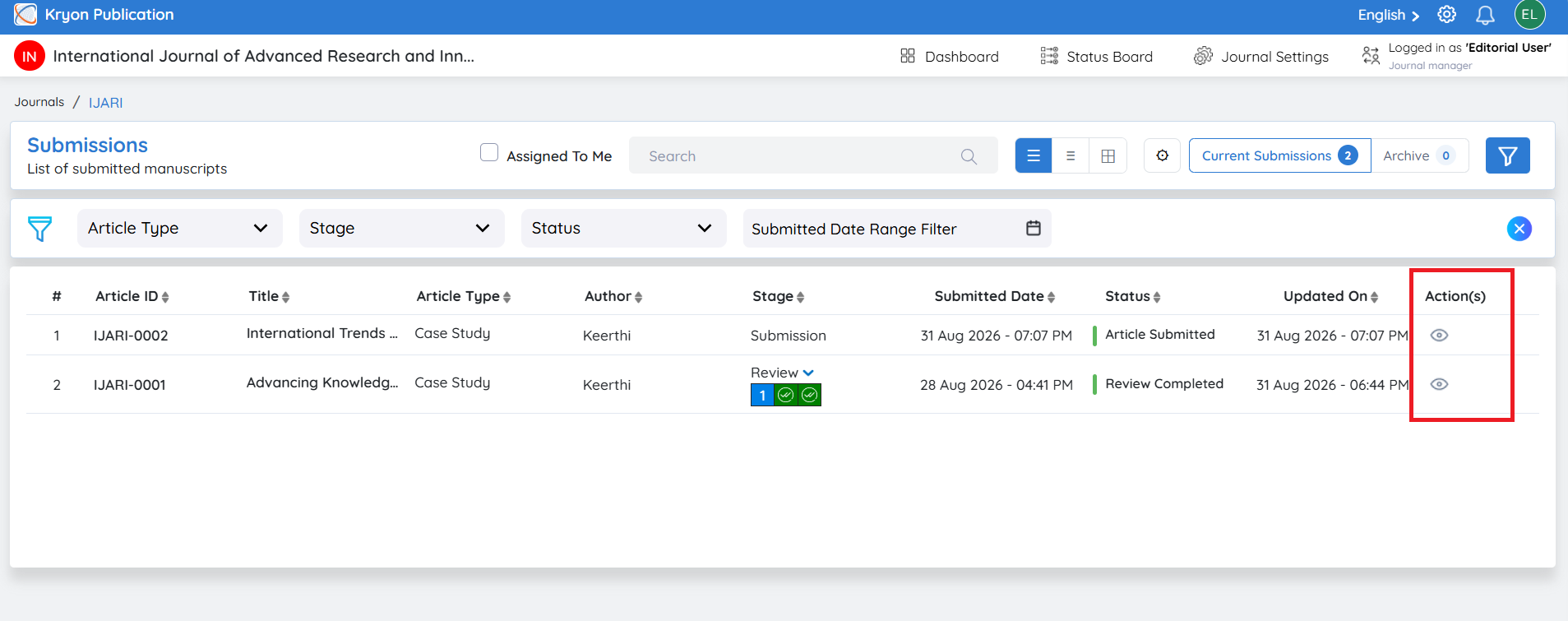Click the Review Completed status text
Screen dimensions: 1568x621
pos(1164,383)
